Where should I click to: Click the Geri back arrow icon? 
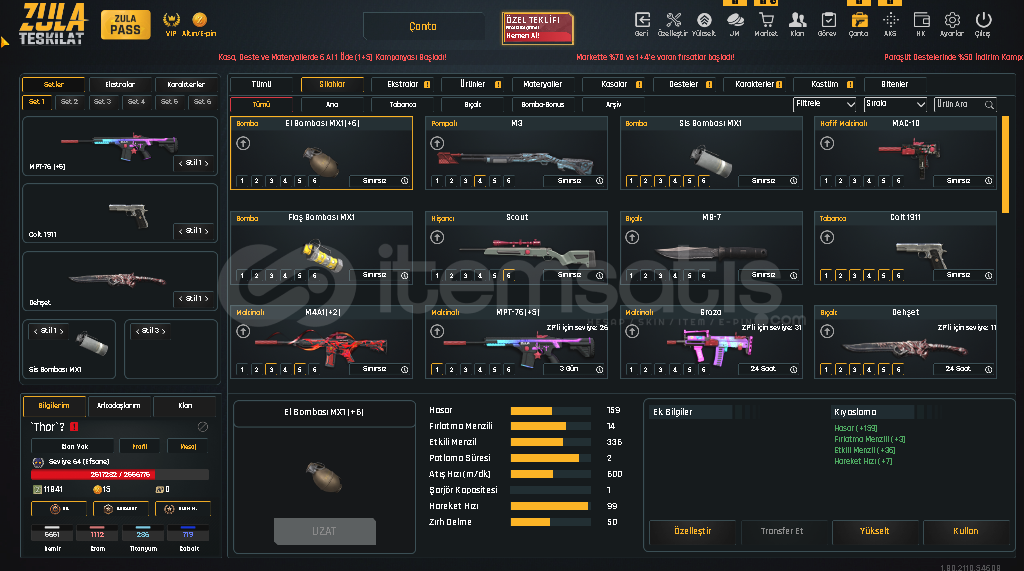point(642,20)
